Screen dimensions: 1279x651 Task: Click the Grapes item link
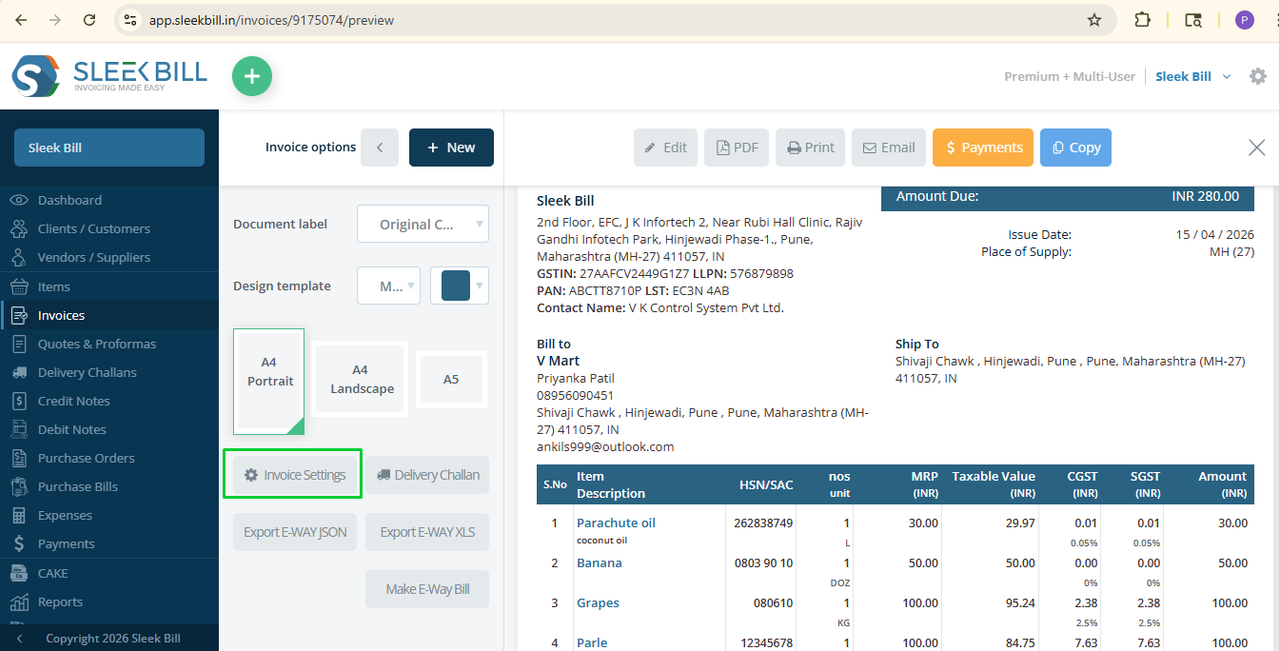click(x=598, y=603)
